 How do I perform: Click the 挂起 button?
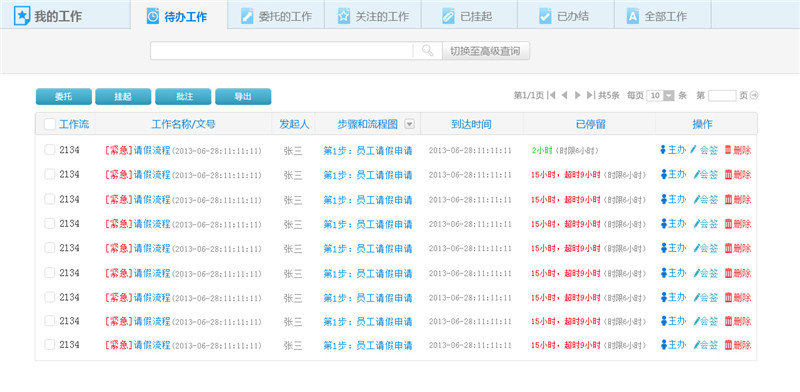point(123,96)
